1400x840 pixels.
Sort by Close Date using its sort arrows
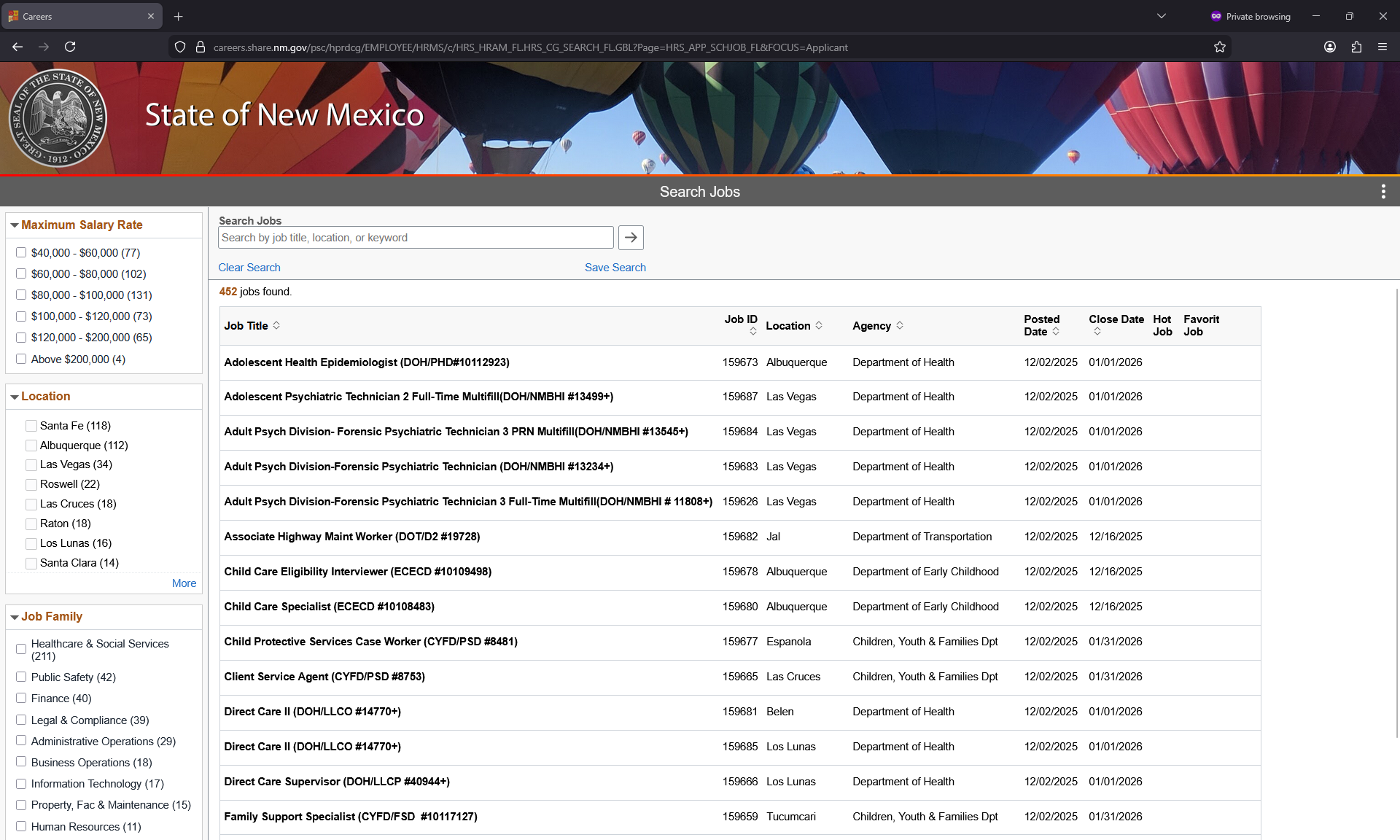point(1098,331)
